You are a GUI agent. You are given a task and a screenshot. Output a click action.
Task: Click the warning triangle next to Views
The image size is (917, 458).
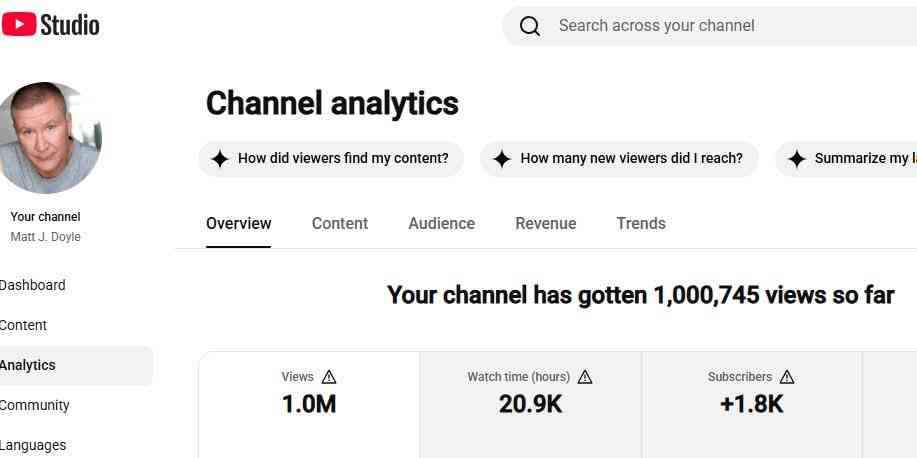[329, 377]
